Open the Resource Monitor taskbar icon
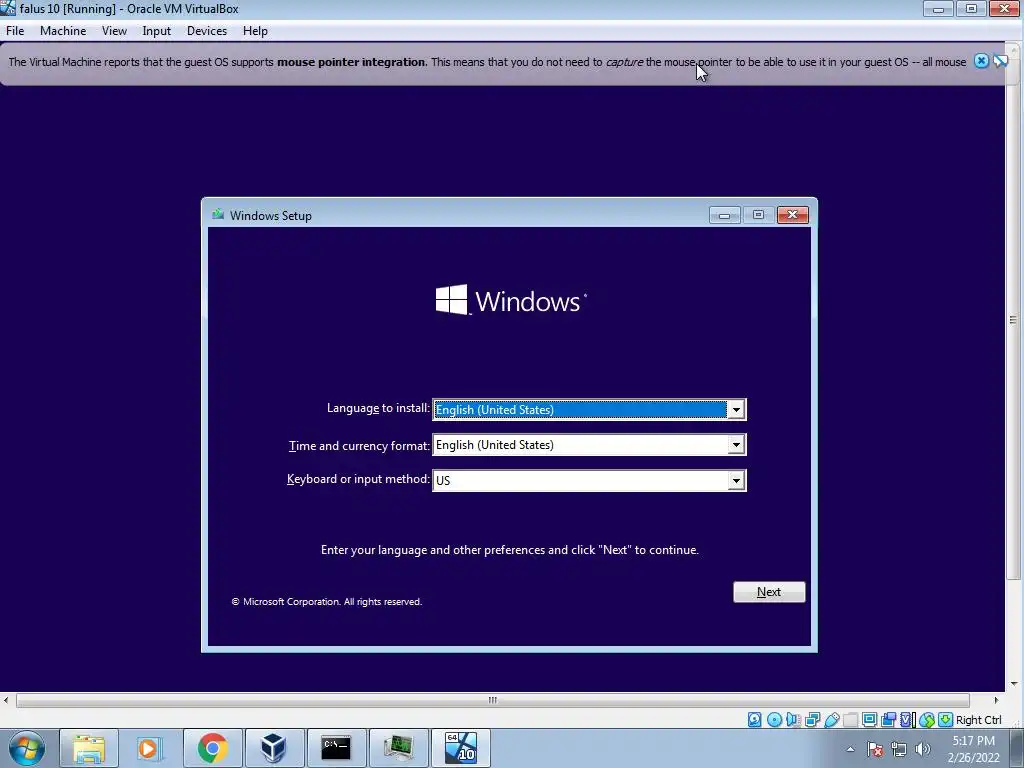 [x=398, y=748]
